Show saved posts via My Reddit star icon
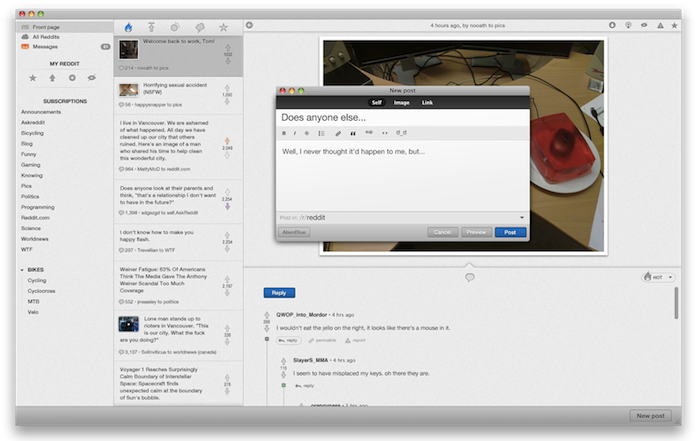Viewport: 696px width, 441px height. click(32, 77)
